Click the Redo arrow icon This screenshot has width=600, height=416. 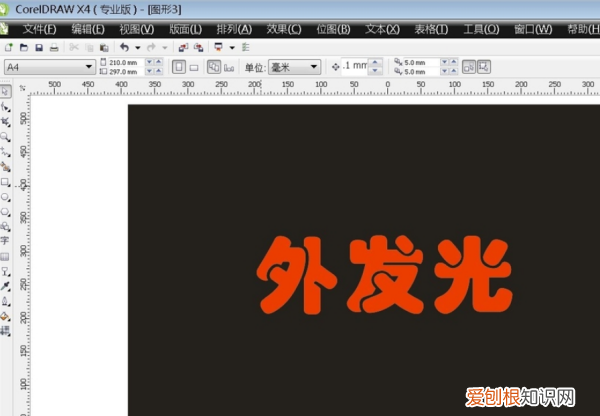152,47
